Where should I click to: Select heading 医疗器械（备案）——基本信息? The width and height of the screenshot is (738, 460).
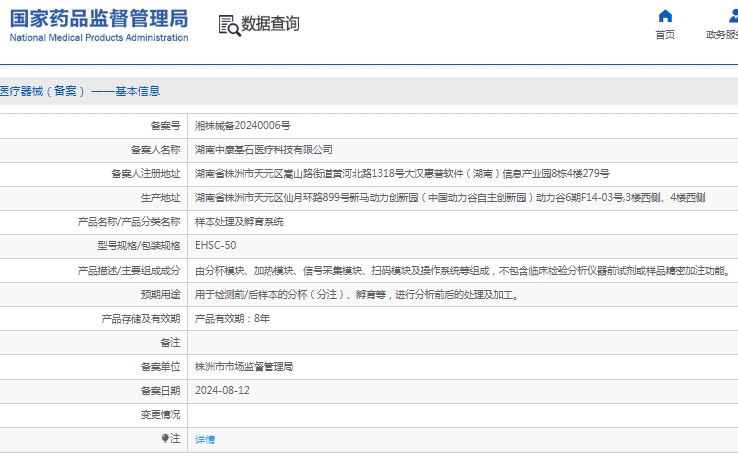[x=80, y=91]
